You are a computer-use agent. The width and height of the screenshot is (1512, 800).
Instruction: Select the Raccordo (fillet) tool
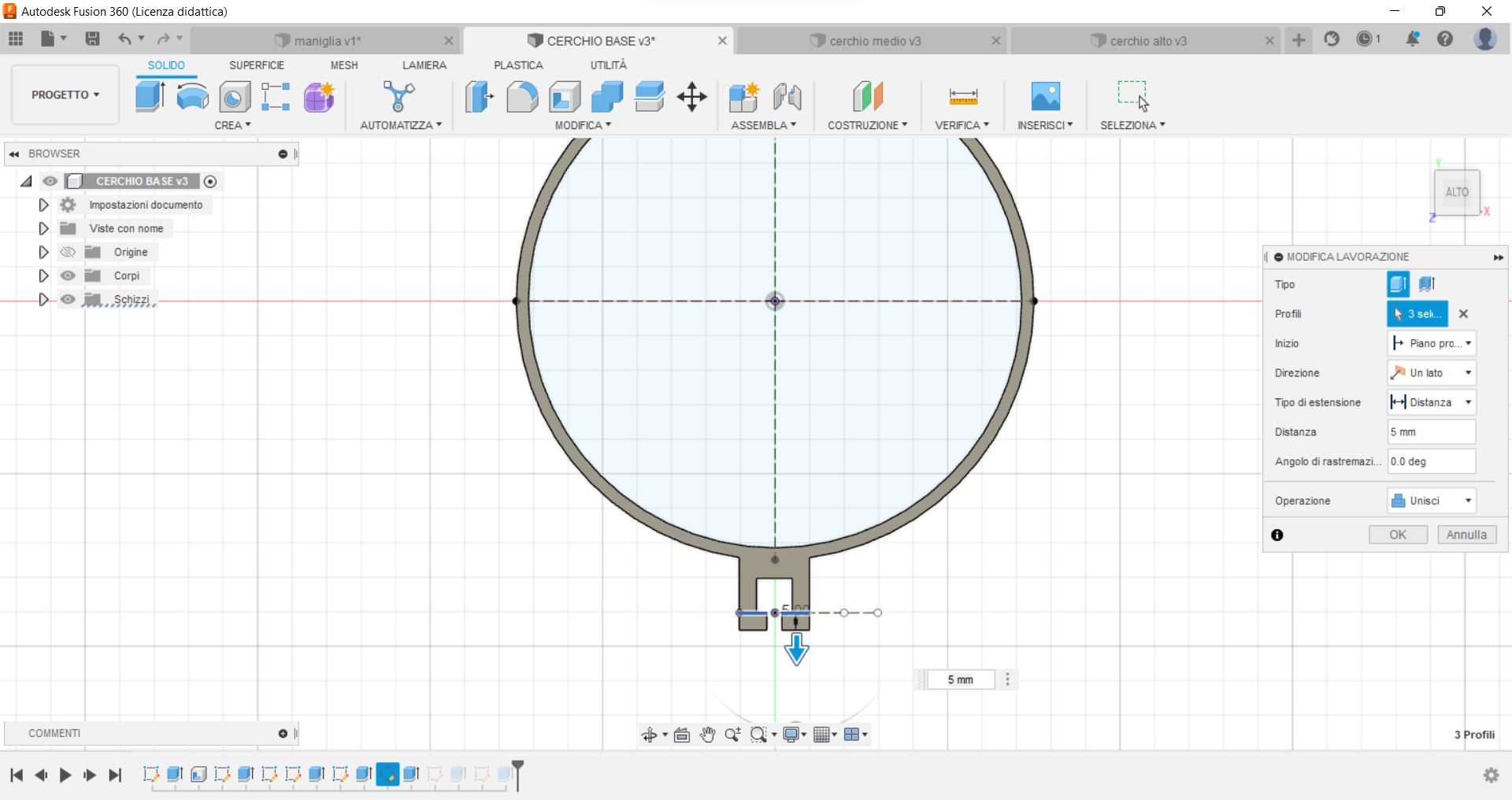(522, 96)
